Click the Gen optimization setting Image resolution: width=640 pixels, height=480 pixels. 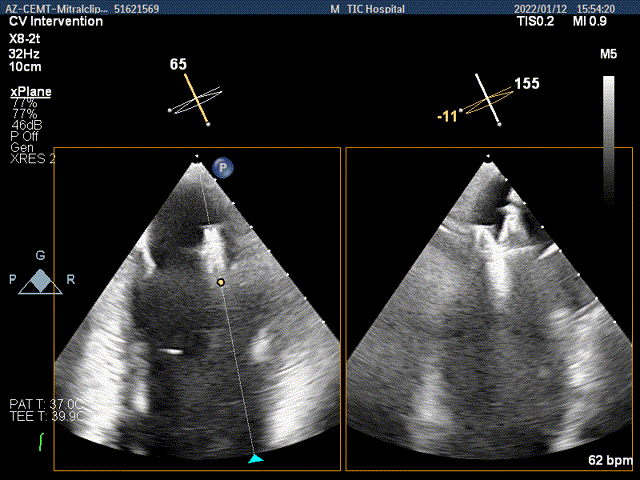22,147
